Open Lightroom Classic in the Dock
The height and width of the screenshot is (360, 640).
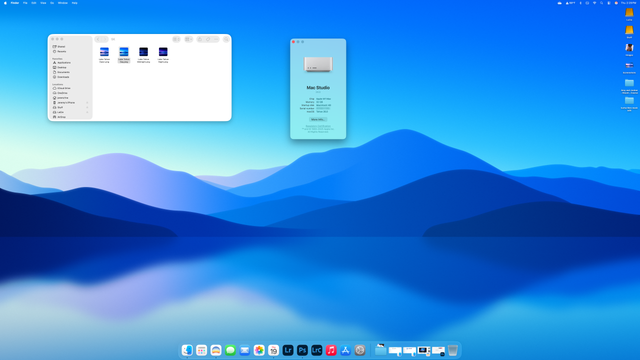[317, 350]
